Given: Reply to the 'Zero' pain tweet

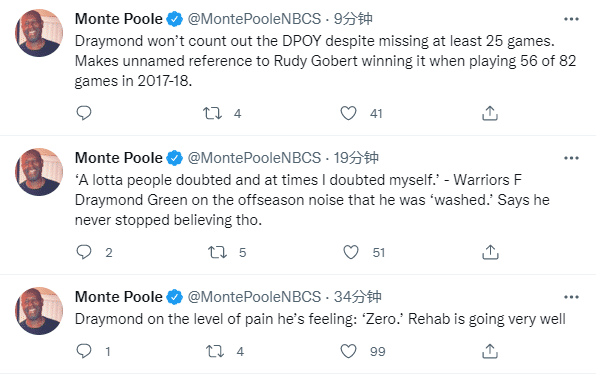Looking at the screenshot, I should [84, 351].
